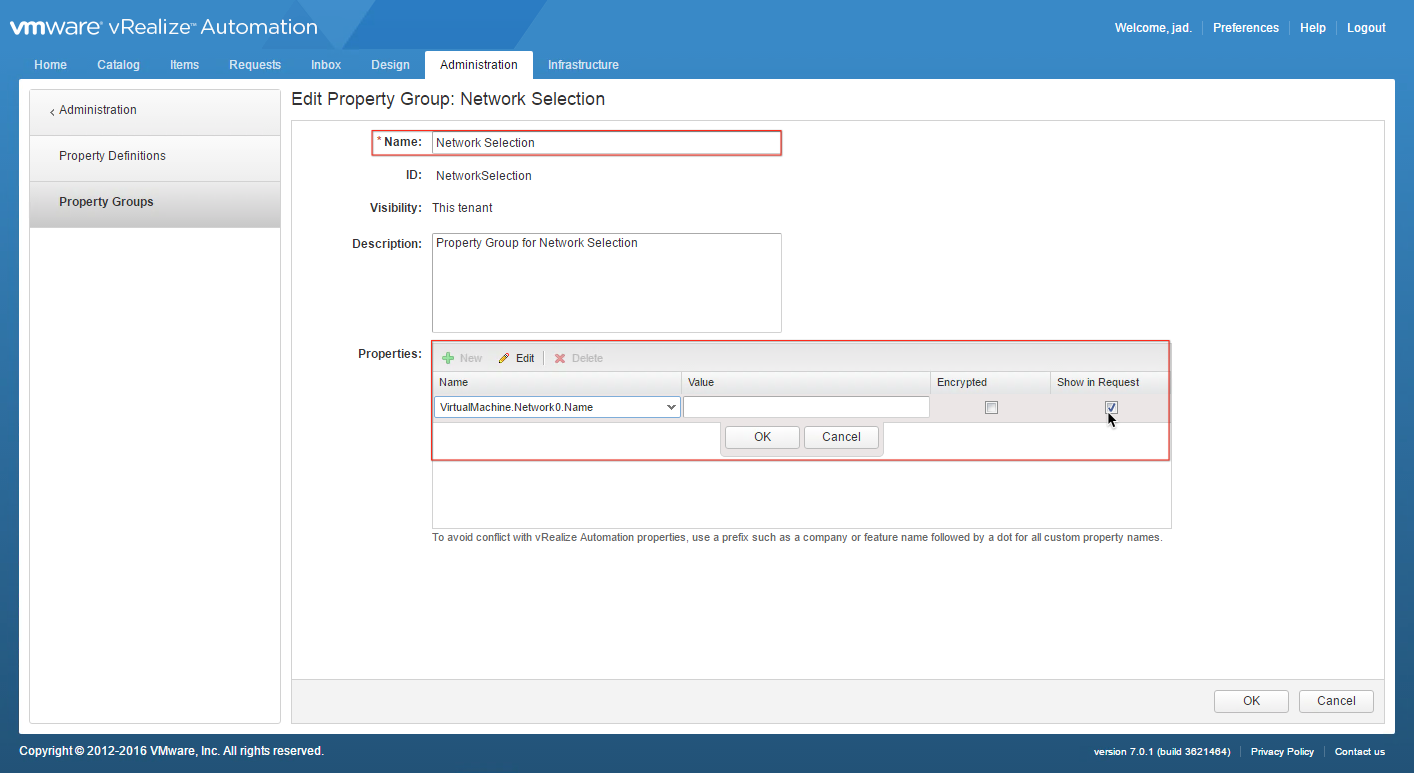Open the Preferences link
This screenshot has width=1414, height=773.
coord(1246,28)
